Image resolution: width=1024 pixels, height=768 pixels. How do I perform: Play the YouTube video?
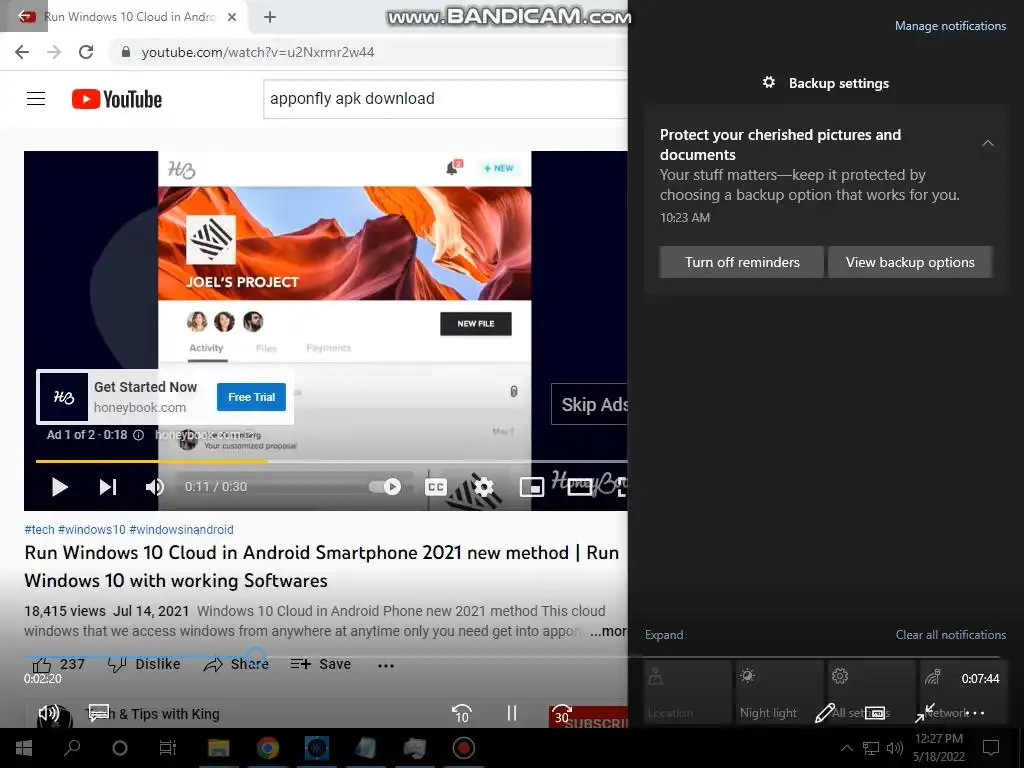[59, 487]
